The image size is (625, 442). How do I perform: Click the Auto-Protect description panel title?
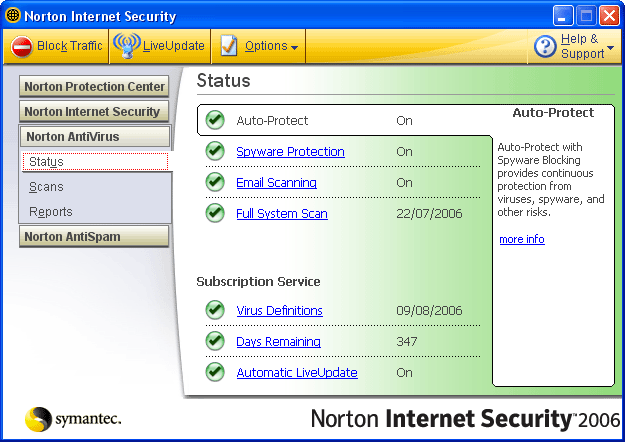(x=553, y=113)
